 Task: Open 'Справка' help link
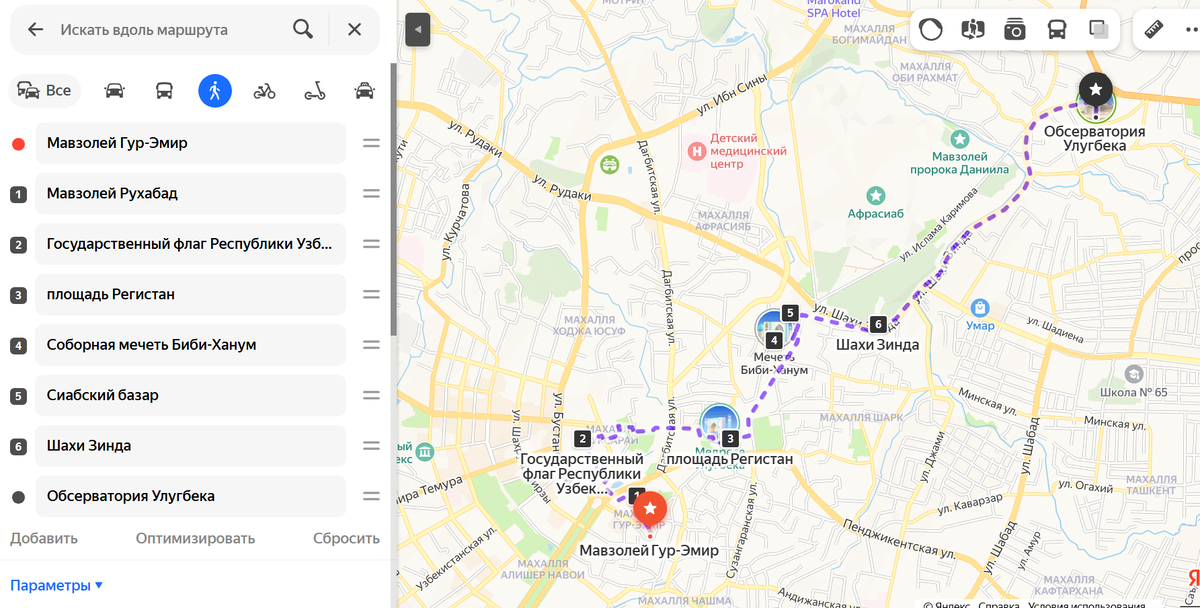(x=1000, y=604)
